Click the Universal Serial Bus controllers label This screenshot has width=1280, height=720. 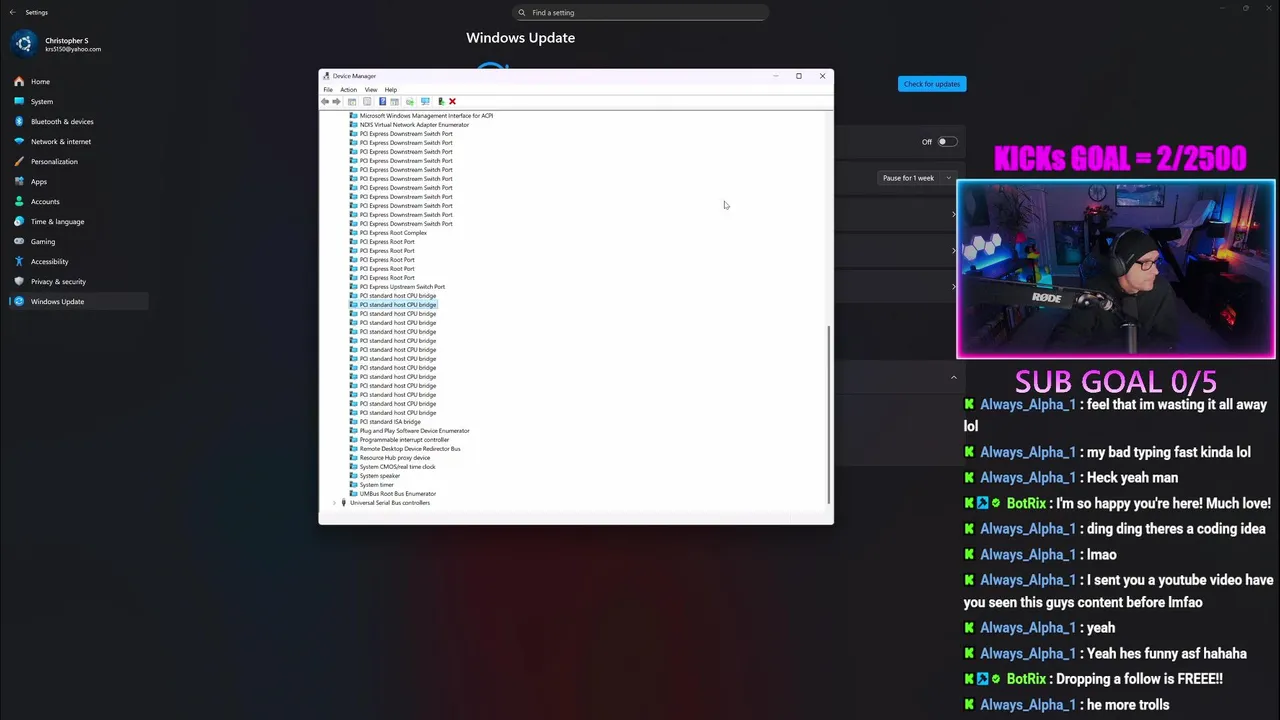(x=390, y=502)
